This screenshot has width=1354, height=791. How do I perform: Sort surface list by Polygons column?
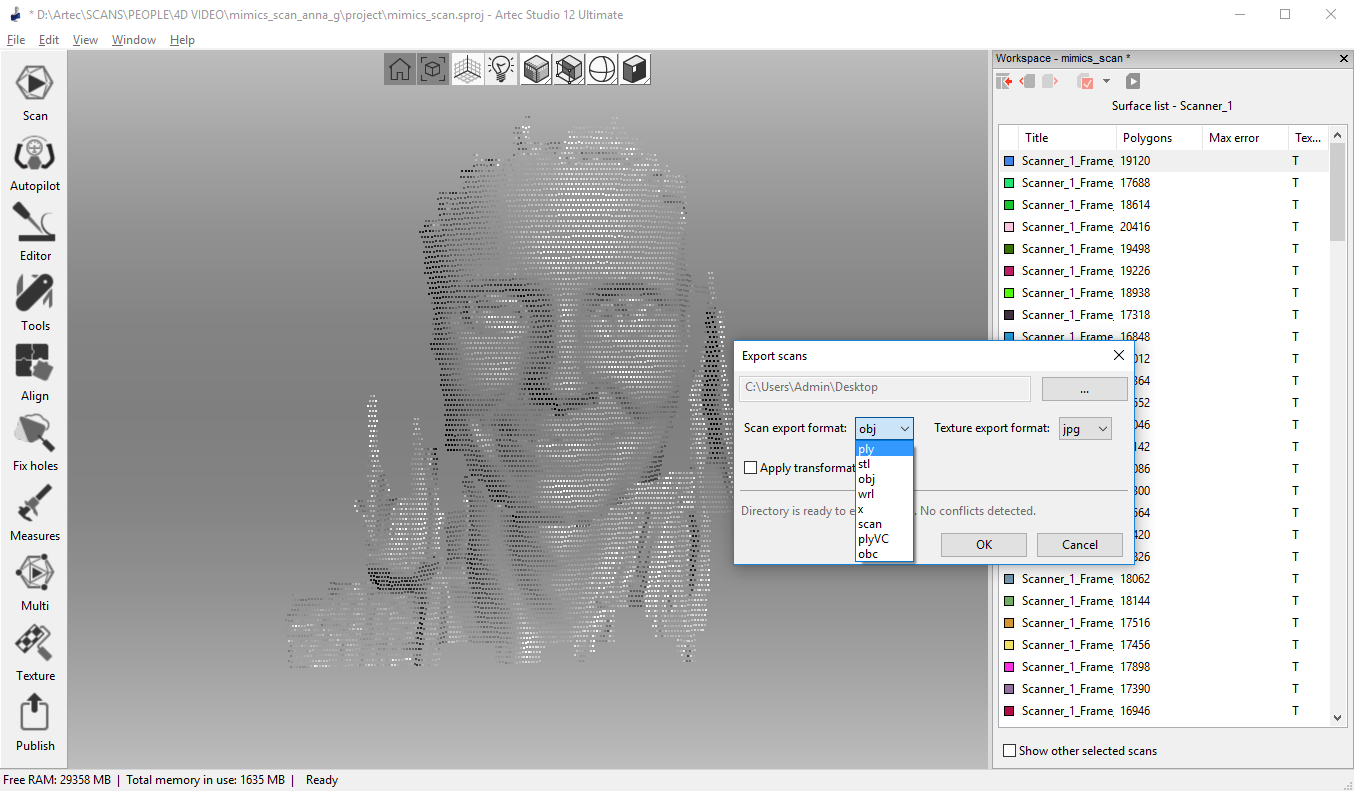point(1159,138)
